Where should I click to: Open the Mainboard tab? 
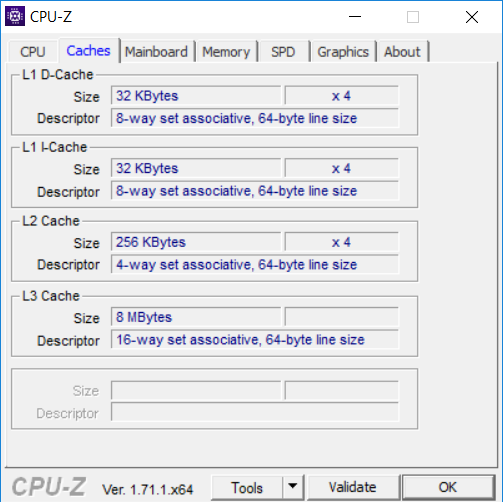click(x=156, y=52)
